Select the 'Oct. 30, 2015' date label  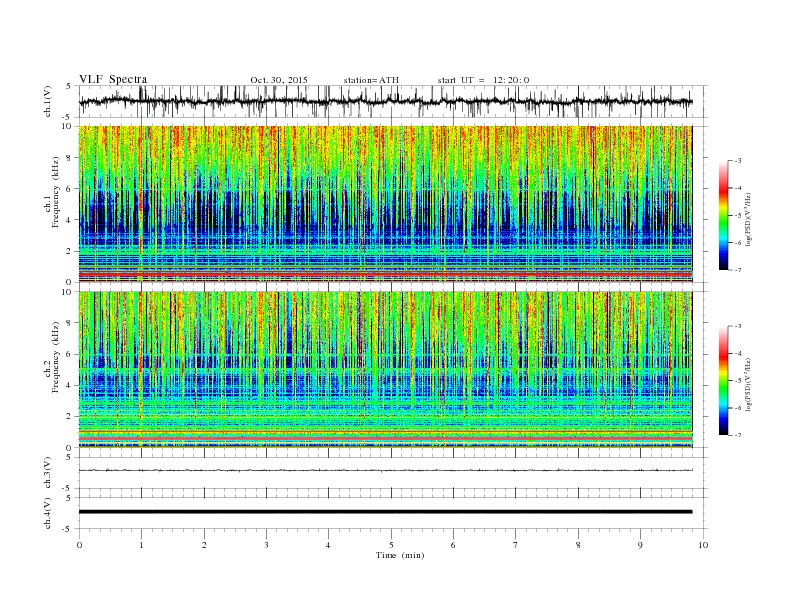click(279, 80)
